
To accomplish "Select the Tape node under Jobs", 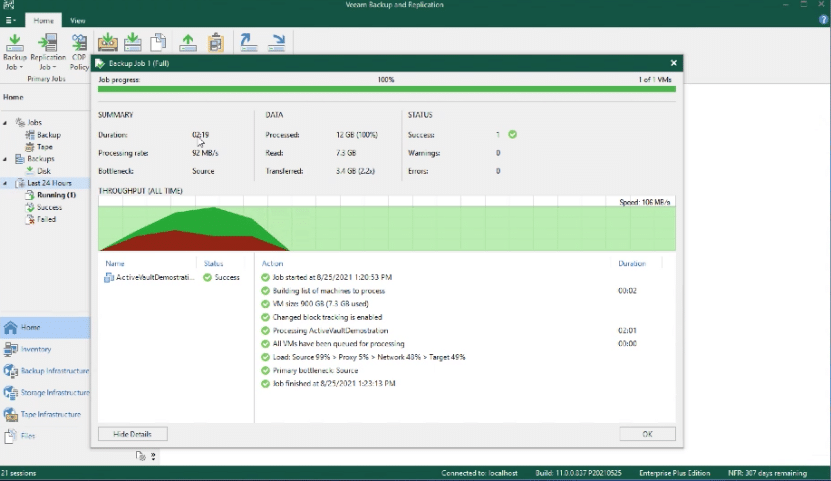I will pyautogui.click(x=39, y=147).
